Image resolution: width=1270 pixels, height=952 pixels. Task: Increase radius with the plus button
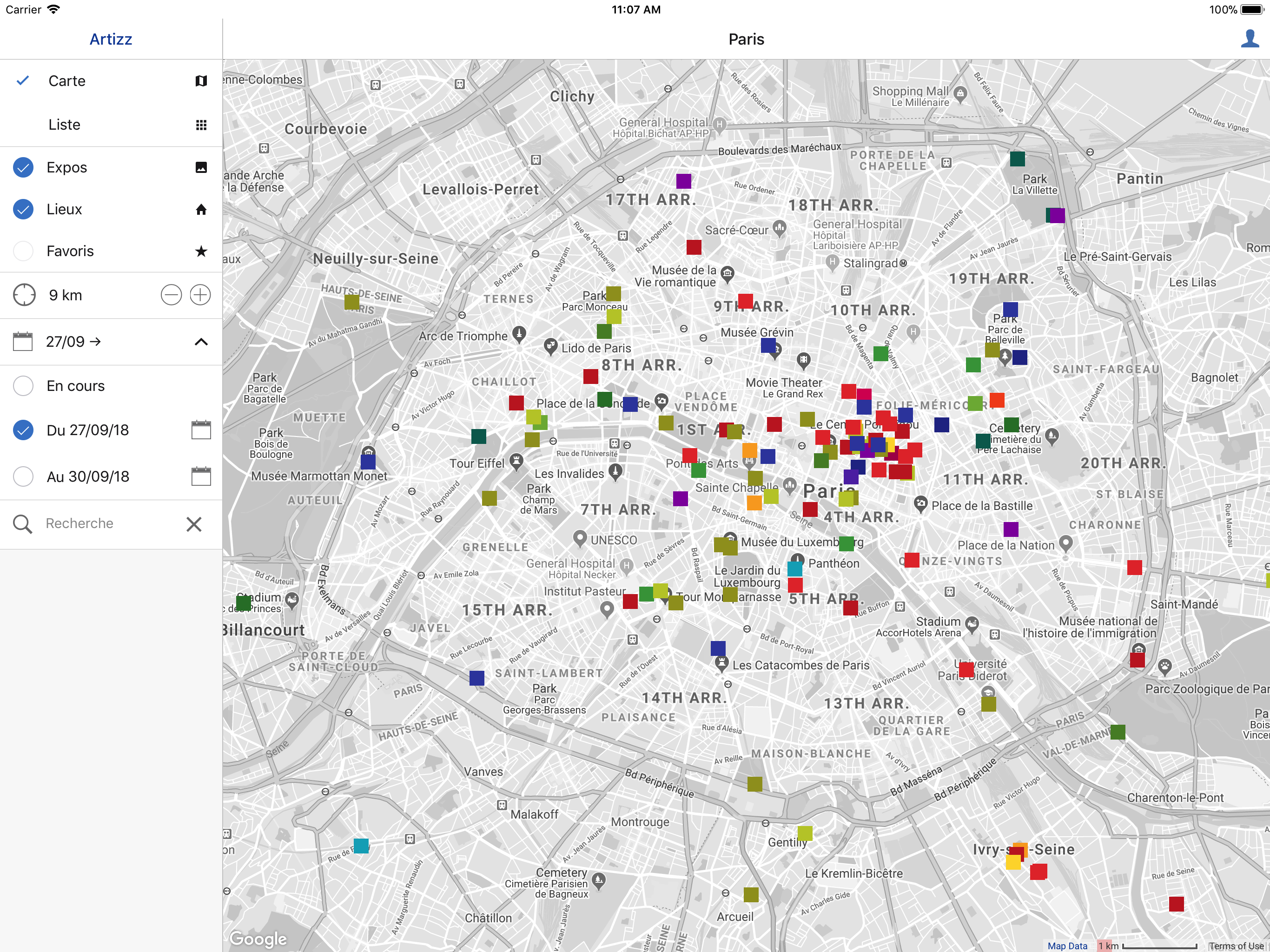[200, 295]
